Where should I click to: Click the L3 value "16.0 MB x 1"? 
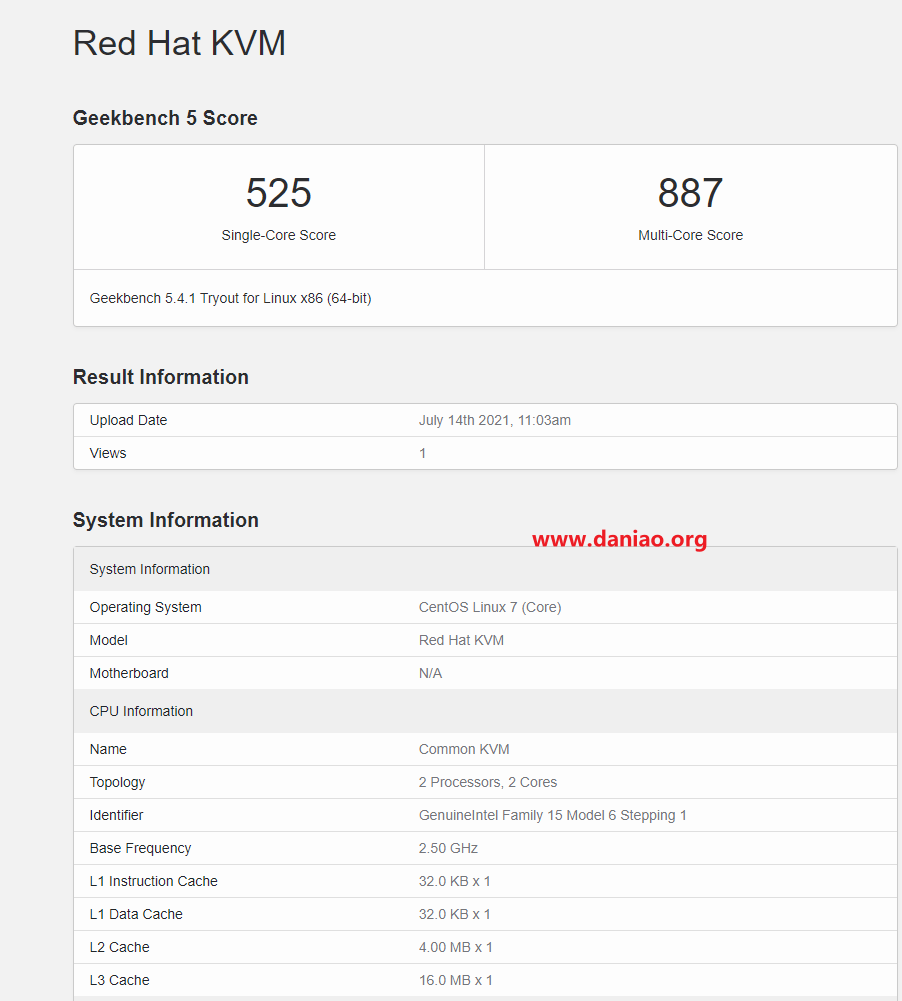(x=456, y=981)
